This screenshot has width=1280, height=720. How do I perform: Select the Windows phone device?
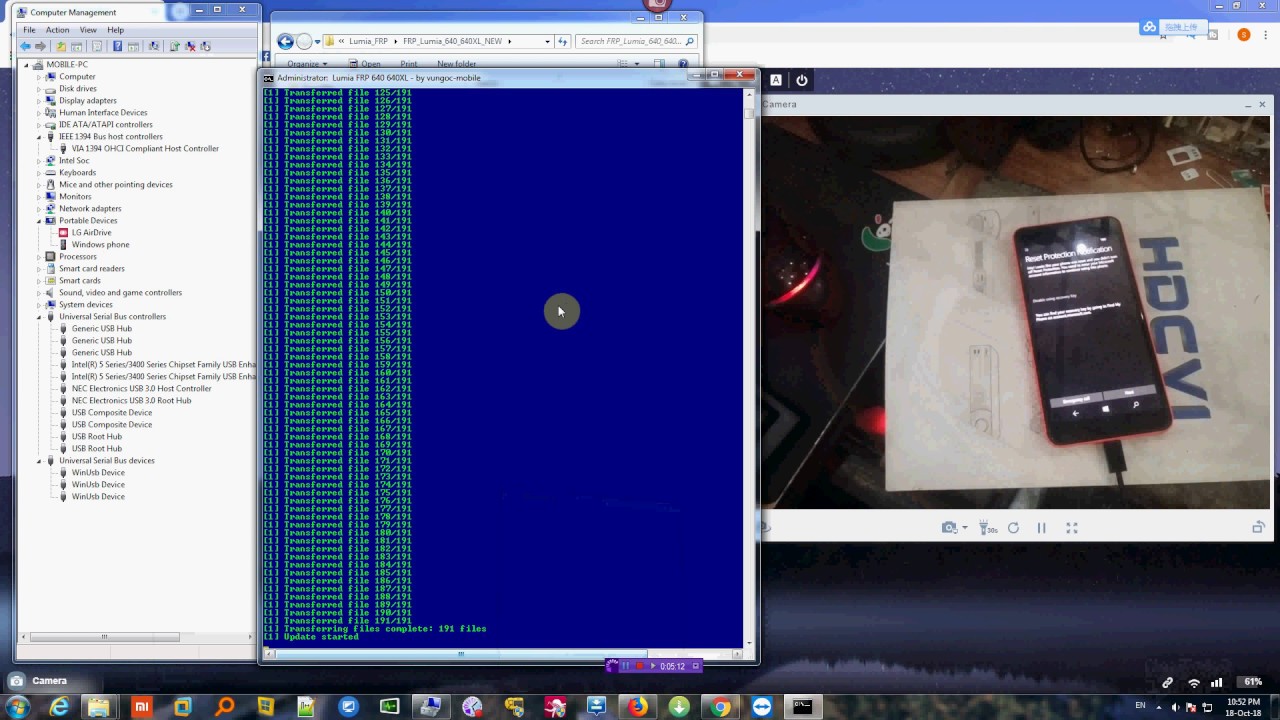pyautogui.click(x=100, y=244)
